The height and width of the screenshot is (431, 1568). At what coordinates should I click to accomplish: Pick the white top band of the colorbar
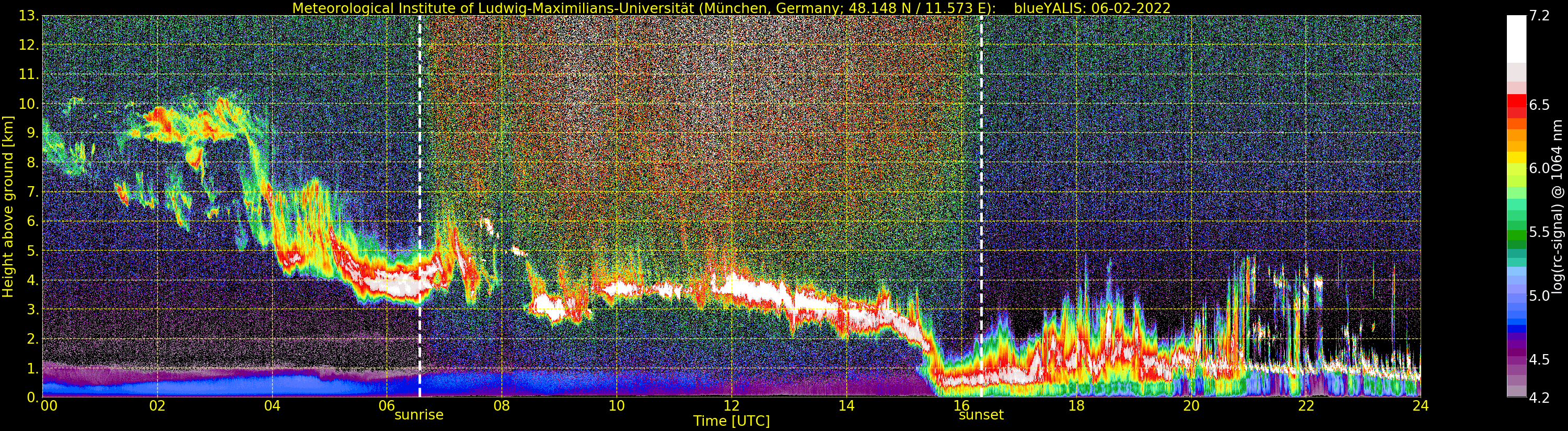pyautogui.click(x=1516, y=38)
